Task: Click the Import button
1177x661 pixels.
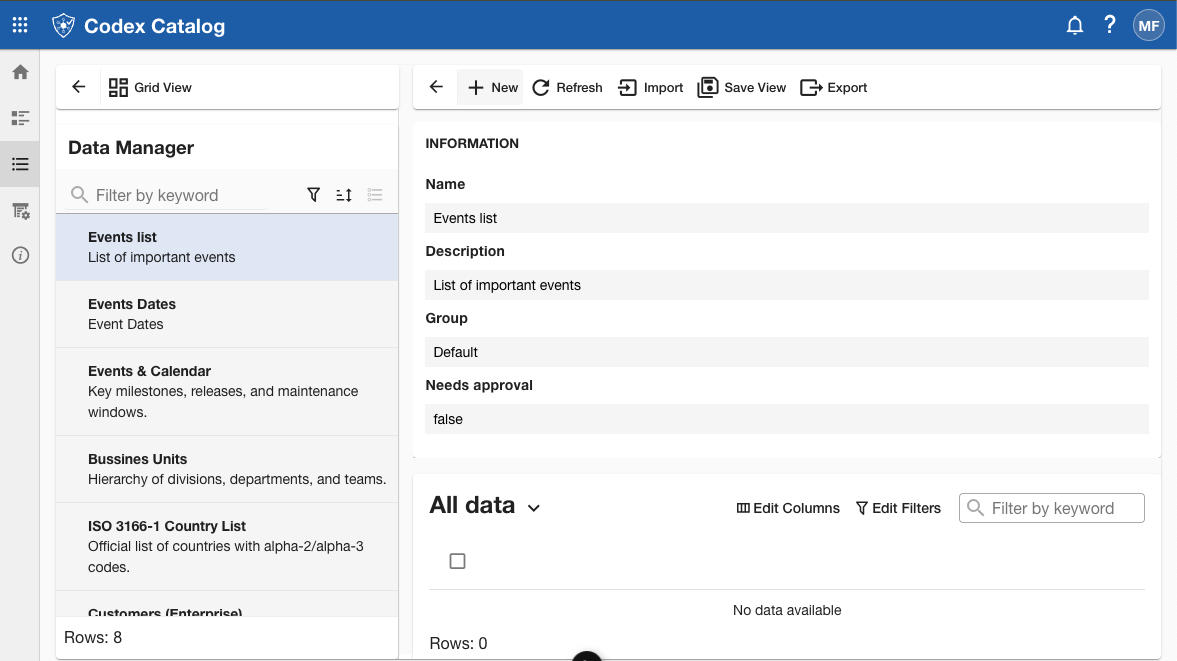Action: point(650,88)
